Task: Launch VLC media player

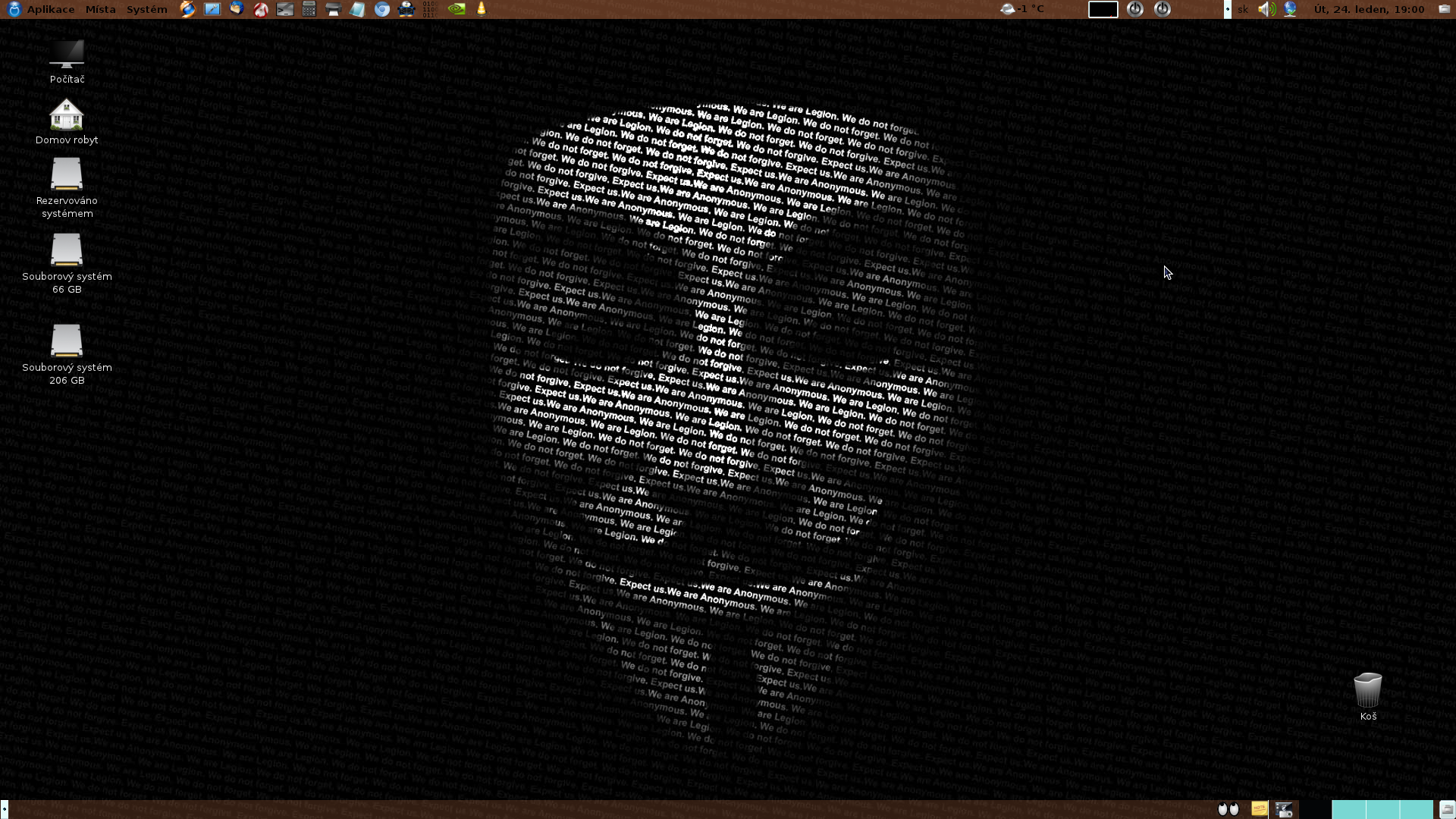Action: pos(481,9)
